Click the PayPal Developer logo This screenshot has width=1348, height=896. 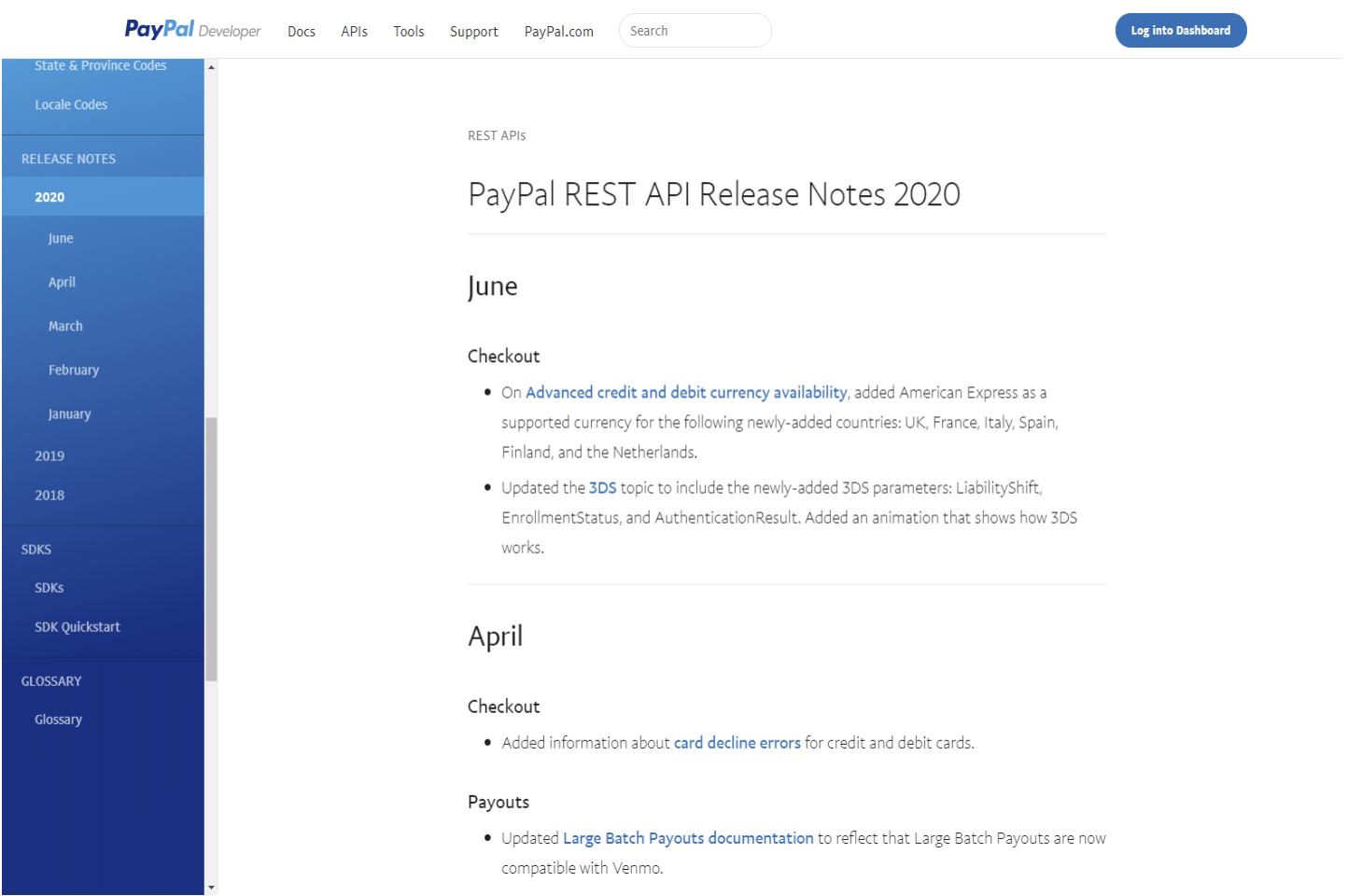[192, 30]
